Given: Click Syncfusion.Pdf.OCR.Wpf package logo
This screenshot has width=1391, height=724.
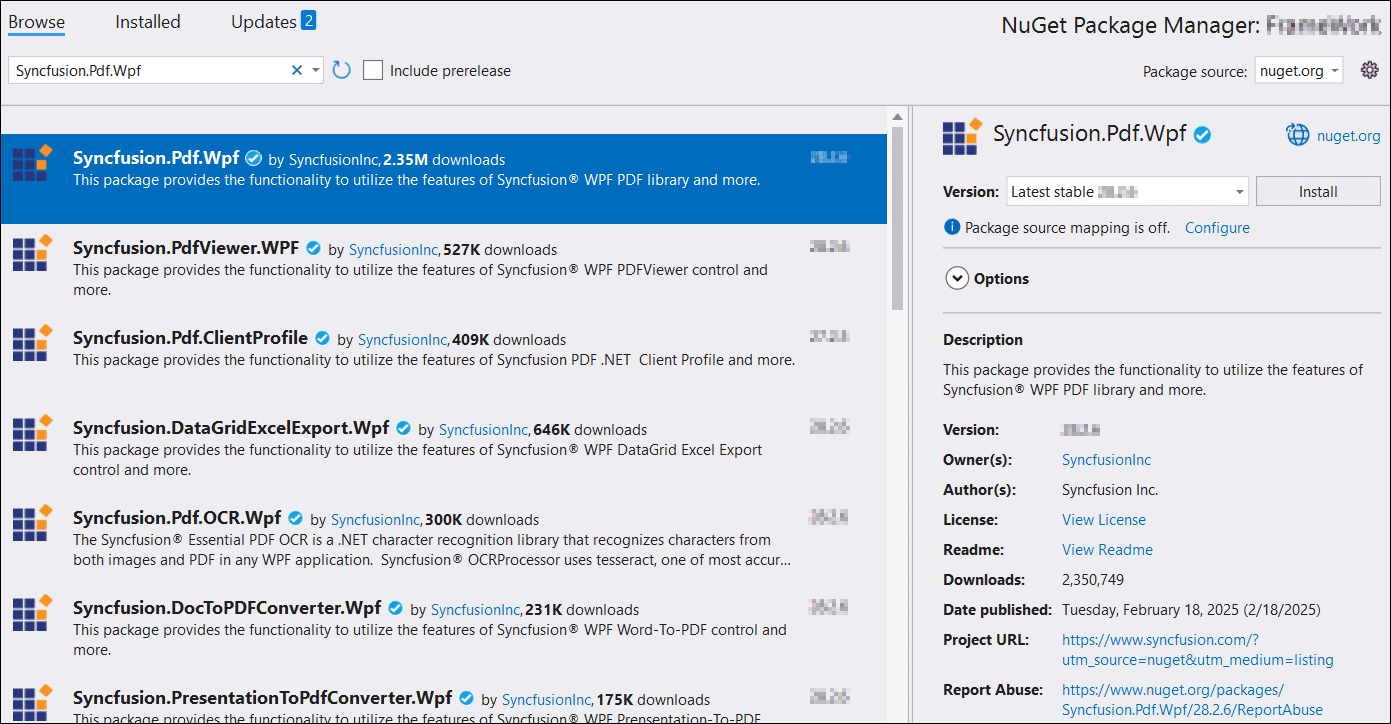Looking at the screenshot, I should click(32, 523).
